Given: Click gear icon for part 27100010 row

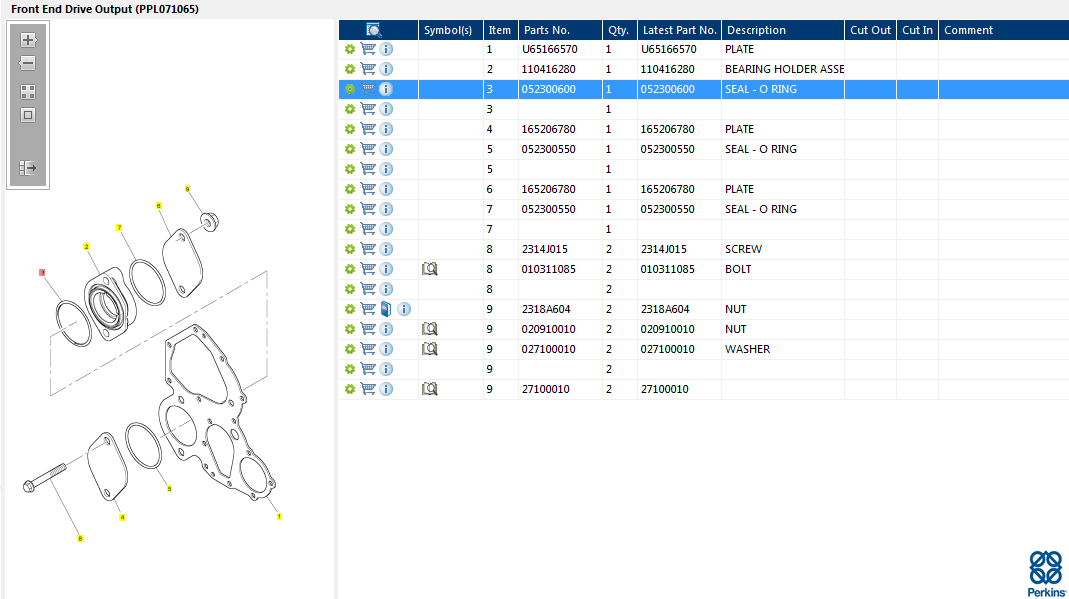Looking at the screenshot, I should [x=350, y=388].
